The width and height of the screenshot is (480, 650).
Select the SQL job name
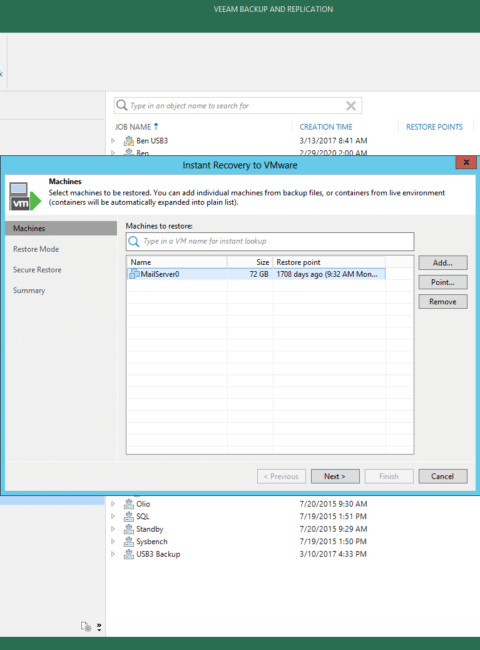click(143, 517)
